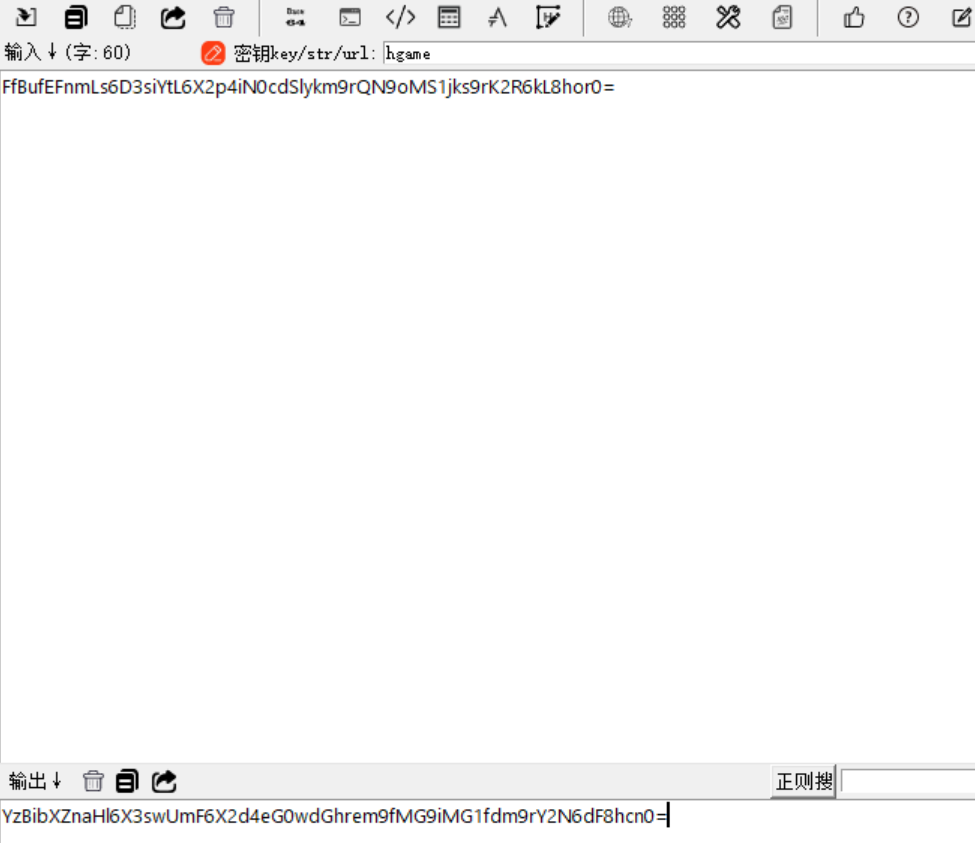The width and height of the screenshot is (975, 843).
Task: Open the nine-dot grid icon
Action: [x=674, y=17]
